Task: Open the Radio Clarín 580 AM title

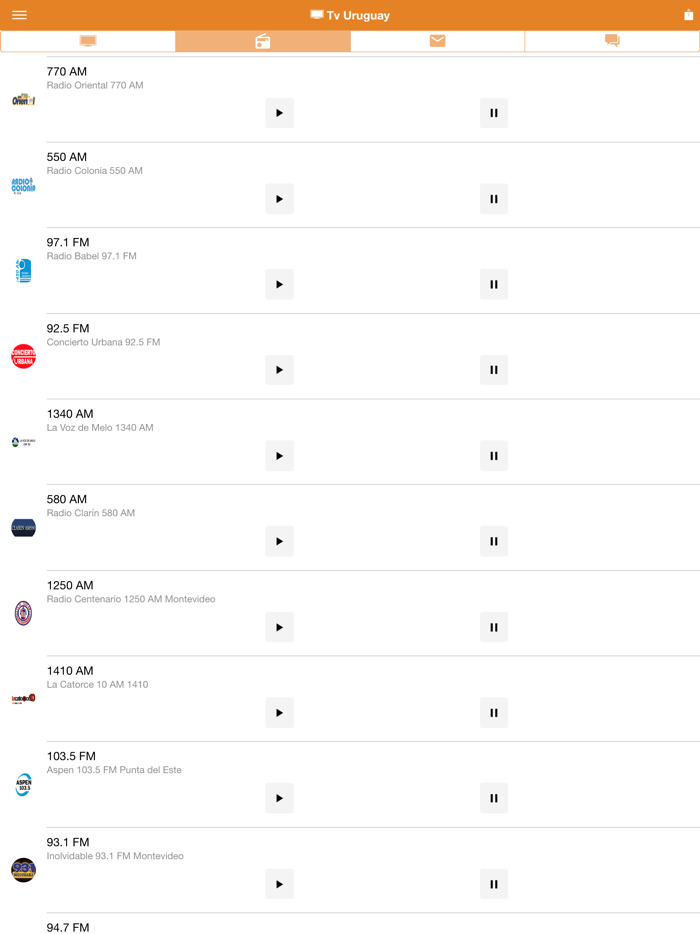Action: pyautogui.click(x=67, y=499)
